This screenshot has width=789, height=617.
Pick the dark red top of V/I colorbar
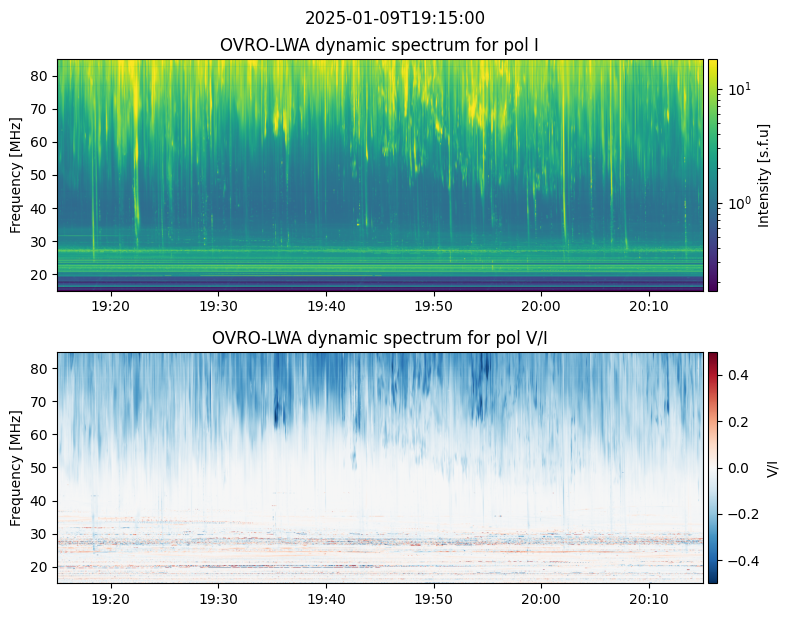pos(713,355)
